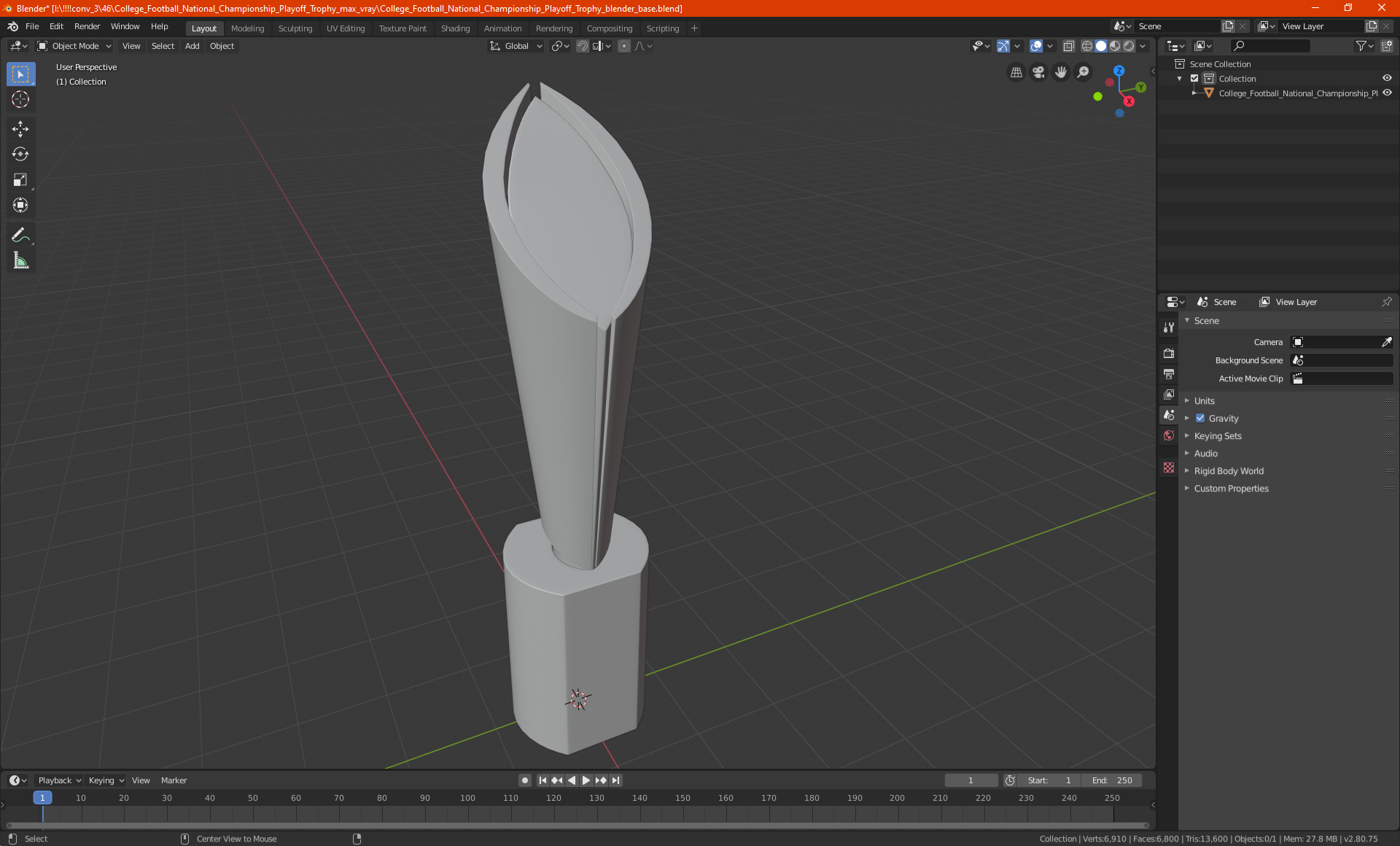
Task: Open Global transform orientation dropdown
Action: coord(516,46)
